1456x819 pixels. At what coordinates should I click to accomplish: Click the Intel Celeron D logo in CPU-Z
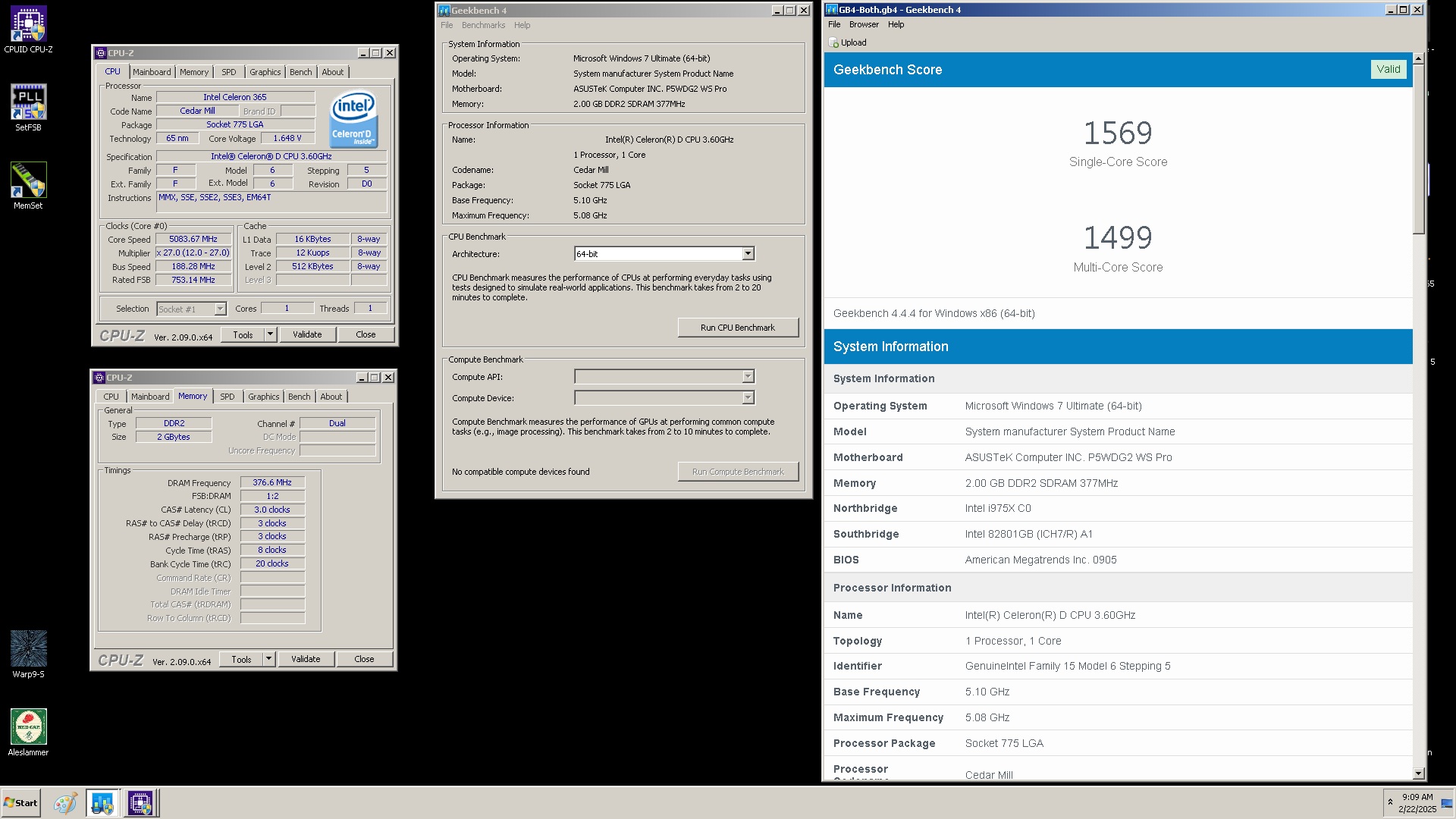coord(353,120)
